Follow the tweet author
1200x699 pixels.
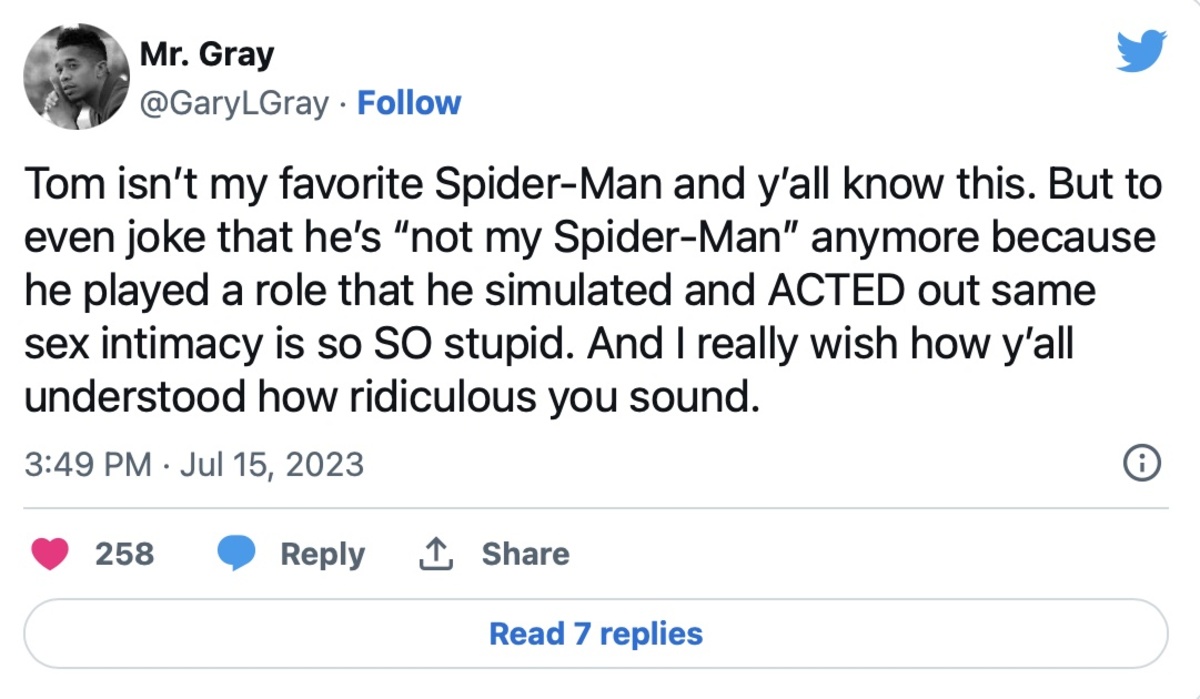coord(409,103)
